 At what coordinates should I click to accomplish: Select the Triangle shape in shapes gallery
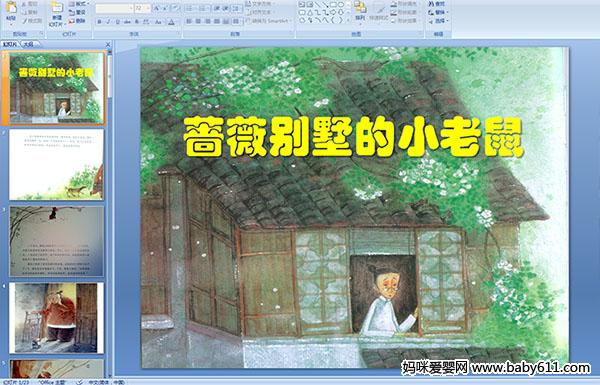coord(310,12)
